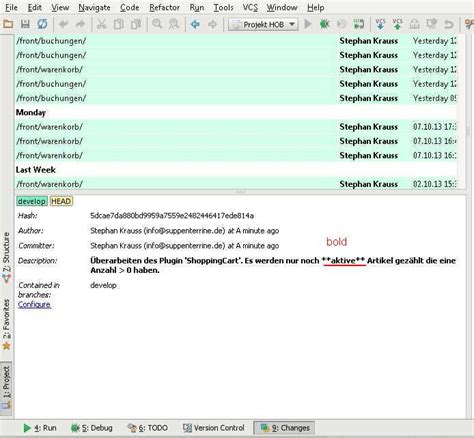Navigate Back with the blue left arrow
Viewport: 474px width, 438px height.
click(195, 24)
